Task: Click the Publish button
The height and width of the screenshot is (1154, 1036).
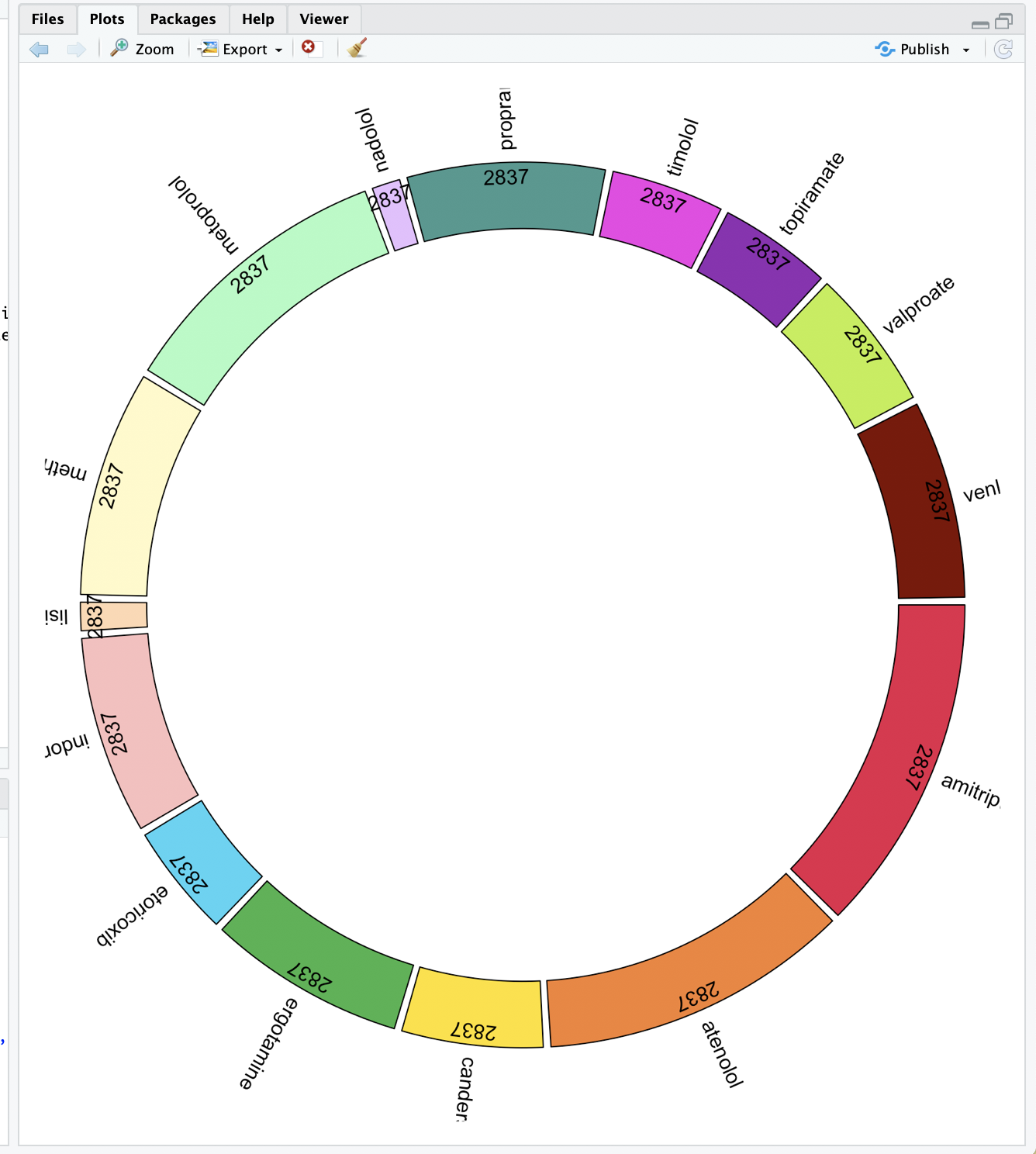Action: tap(924, 49)
